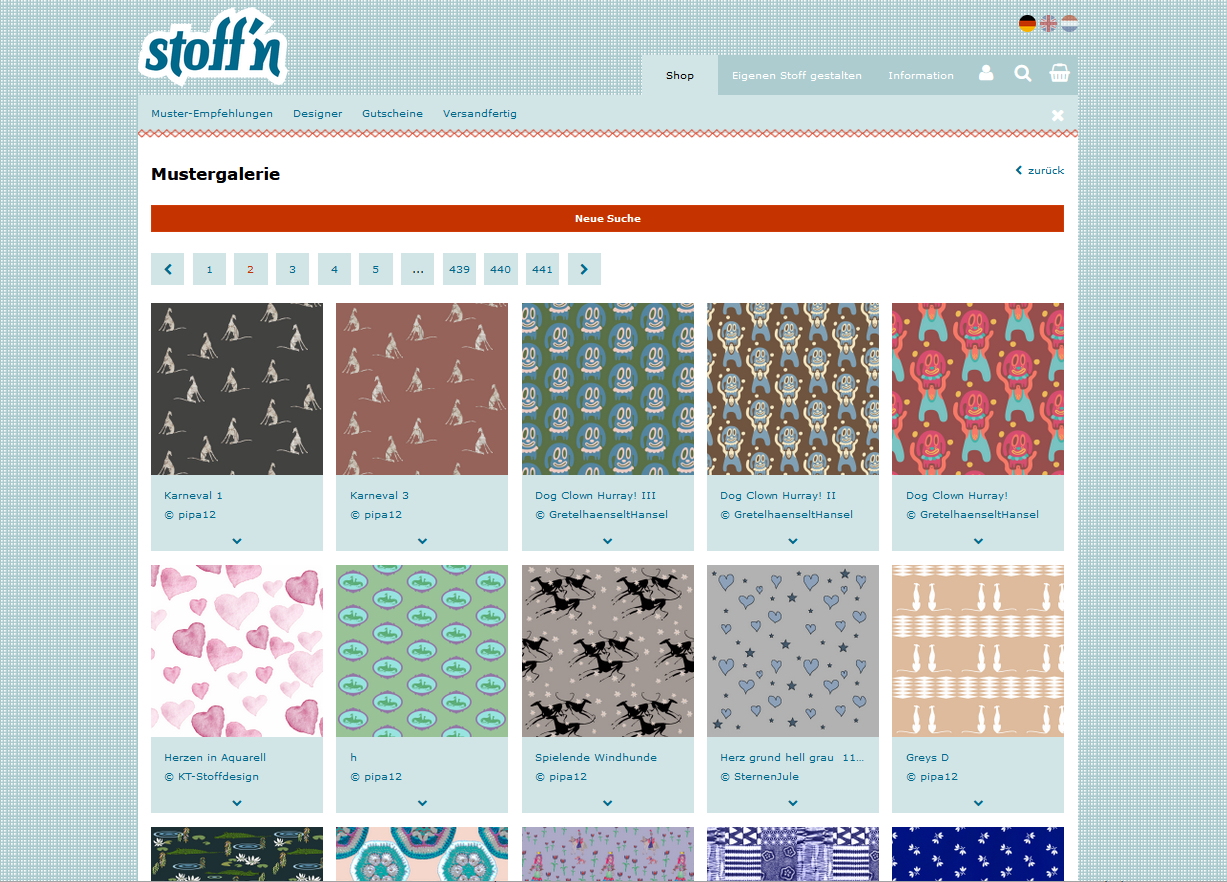Click the search magnifier icon
This screenshot has height=882, width=1227.
click(1022, 74)
